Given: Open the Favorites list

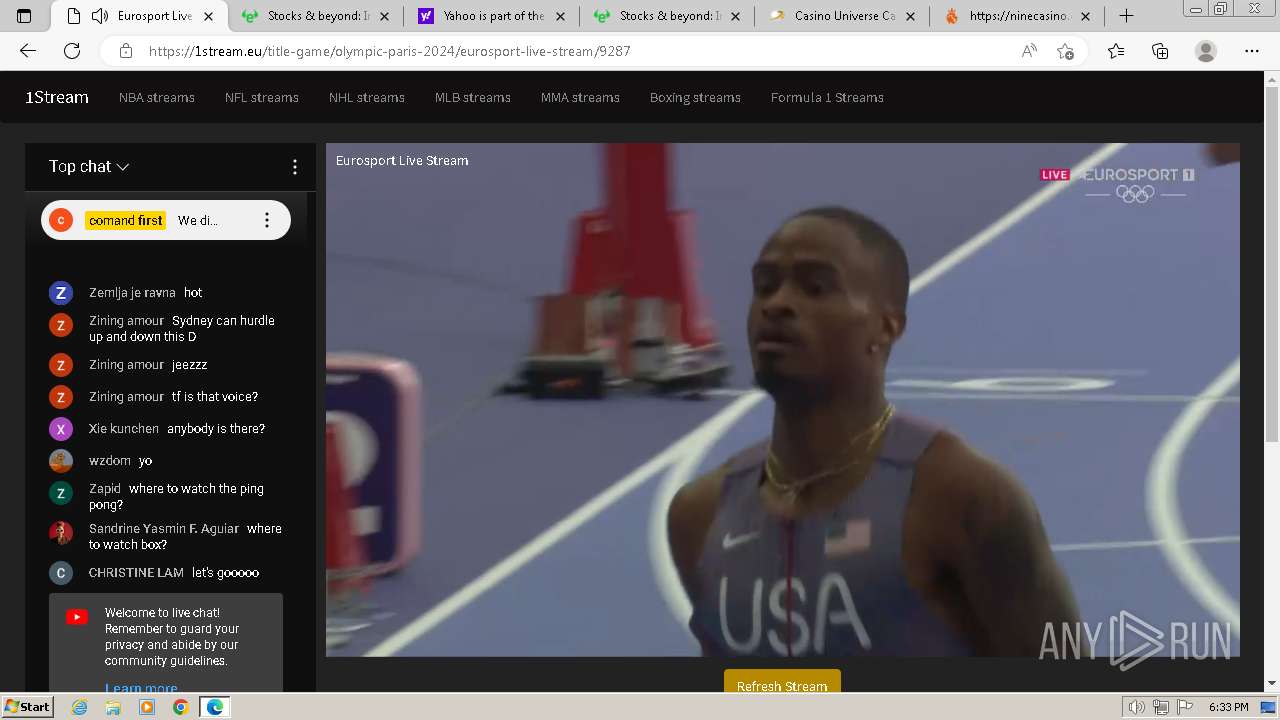Looking at the screenshot, I should [x=1116, y=51].
